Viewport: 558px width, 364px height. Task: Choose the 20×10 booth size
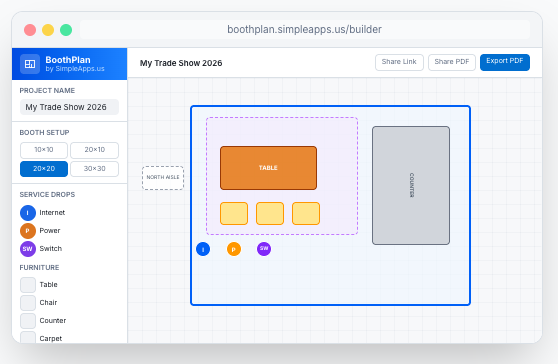point(95,150)
